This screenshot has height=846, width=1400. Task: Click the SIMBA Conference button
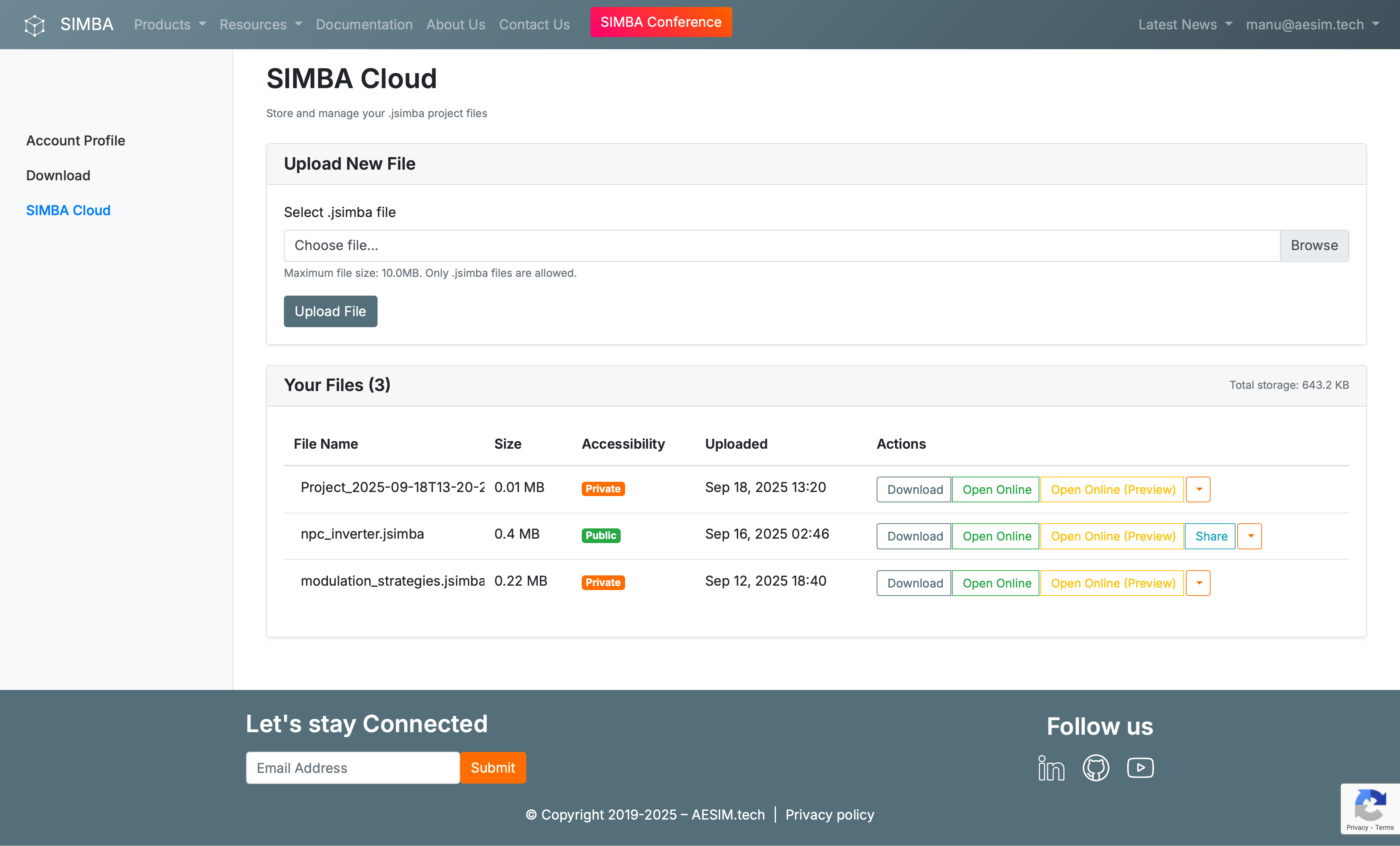coord(661,22)
